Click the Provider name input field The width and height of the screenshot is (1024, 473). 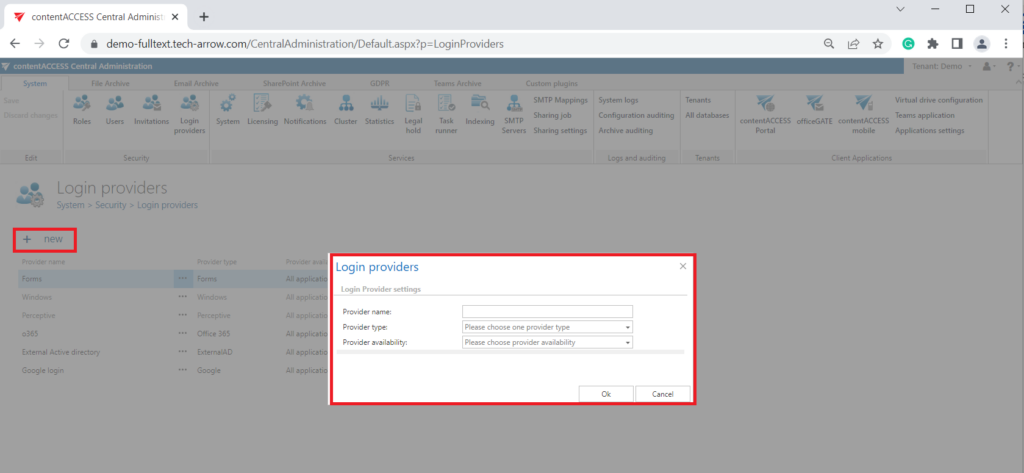(x=547, y=311)
